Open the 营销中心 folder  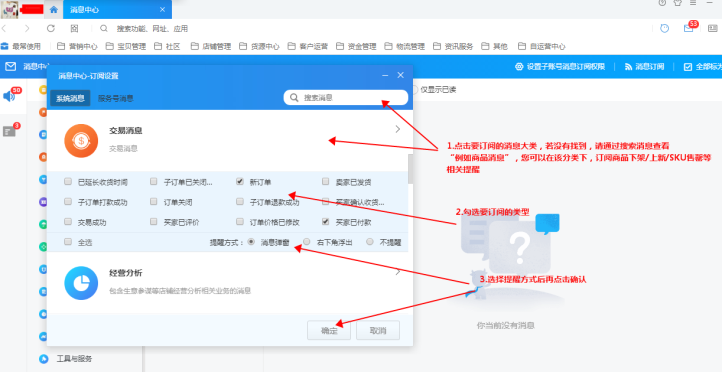click(77, 46)
